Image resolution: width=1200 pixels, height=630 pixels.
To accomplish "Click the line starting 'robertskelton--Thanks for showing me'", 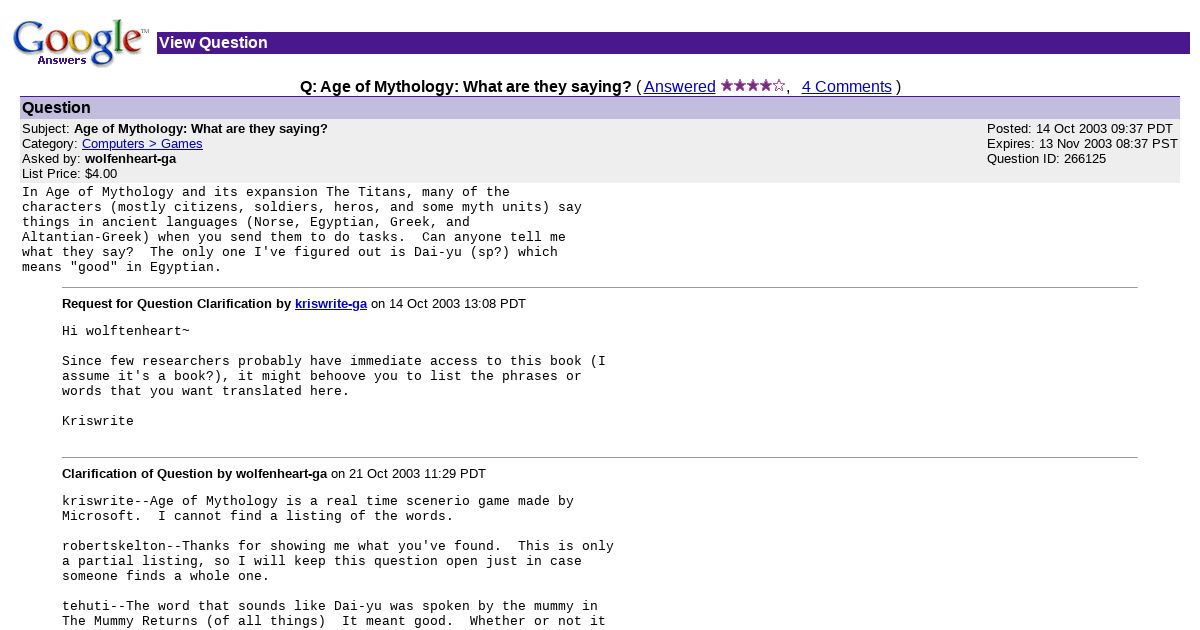I will pos(338,546).
